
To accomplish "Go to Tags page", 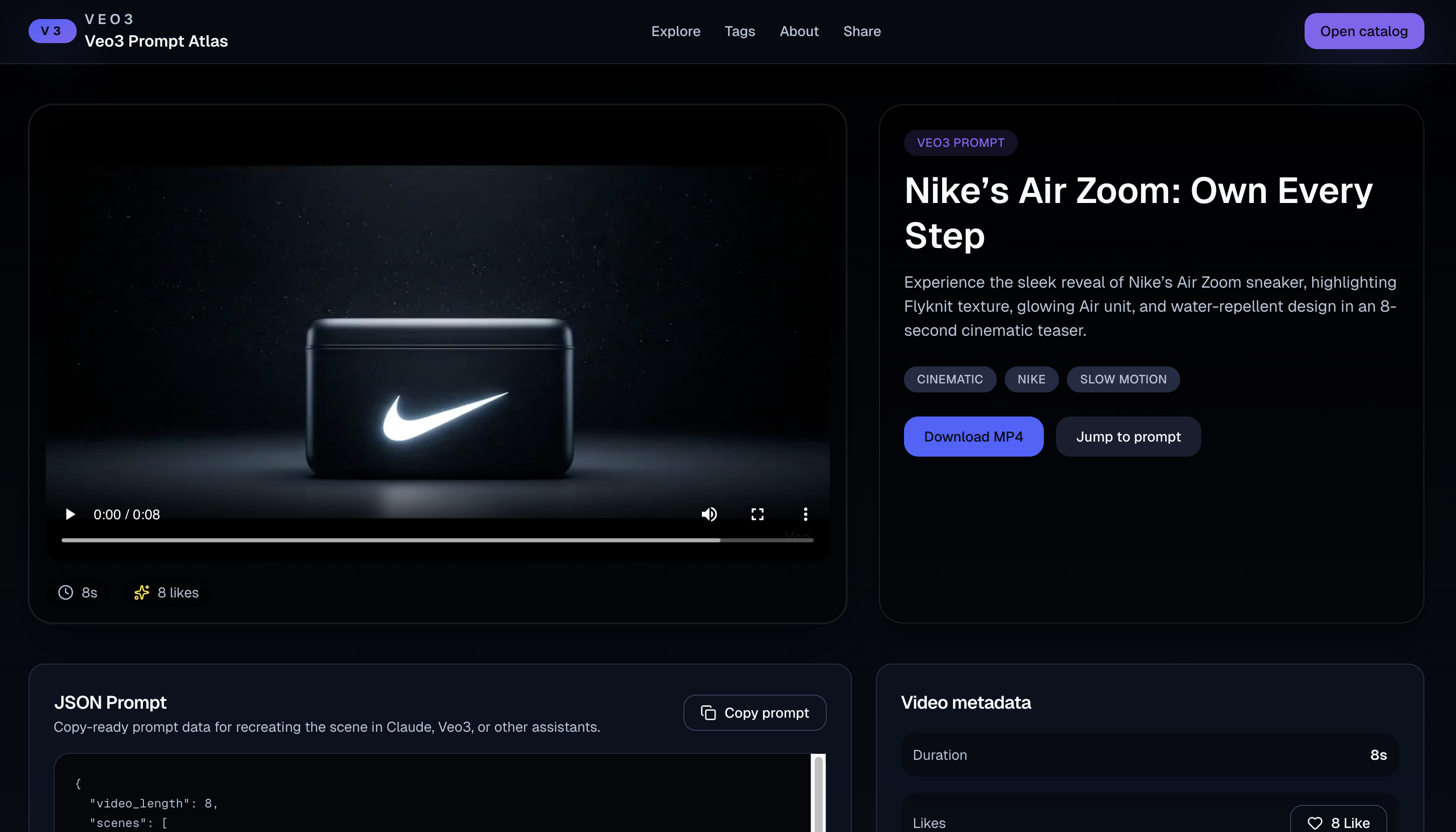I will pos(739,32).
